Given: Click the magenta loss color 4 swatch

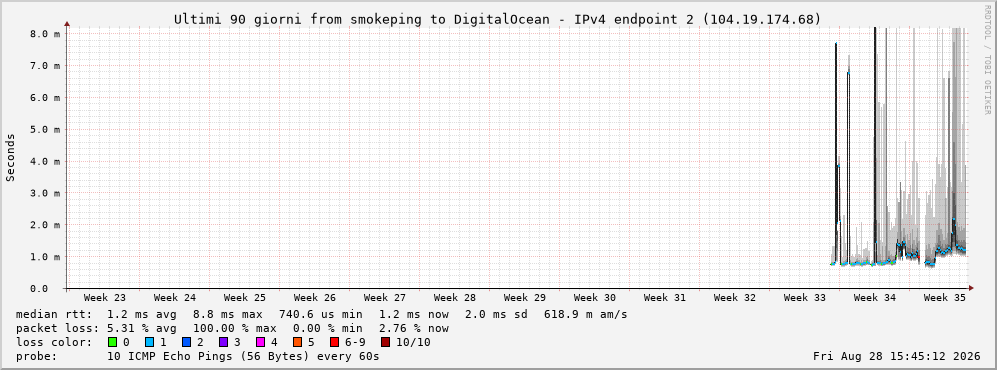Looking at the screenshot, I should click(x=260, y=342).
